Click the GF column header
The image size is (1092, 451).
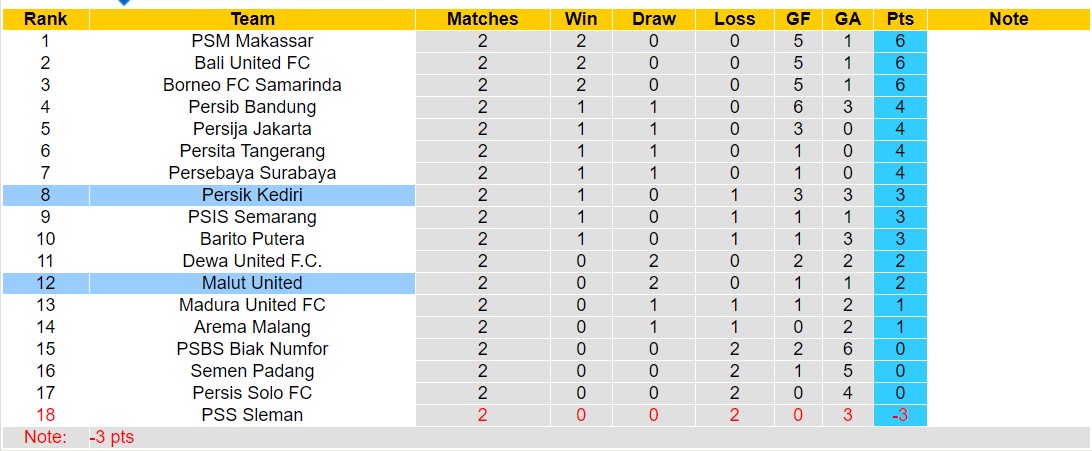(x=798, y=19)
